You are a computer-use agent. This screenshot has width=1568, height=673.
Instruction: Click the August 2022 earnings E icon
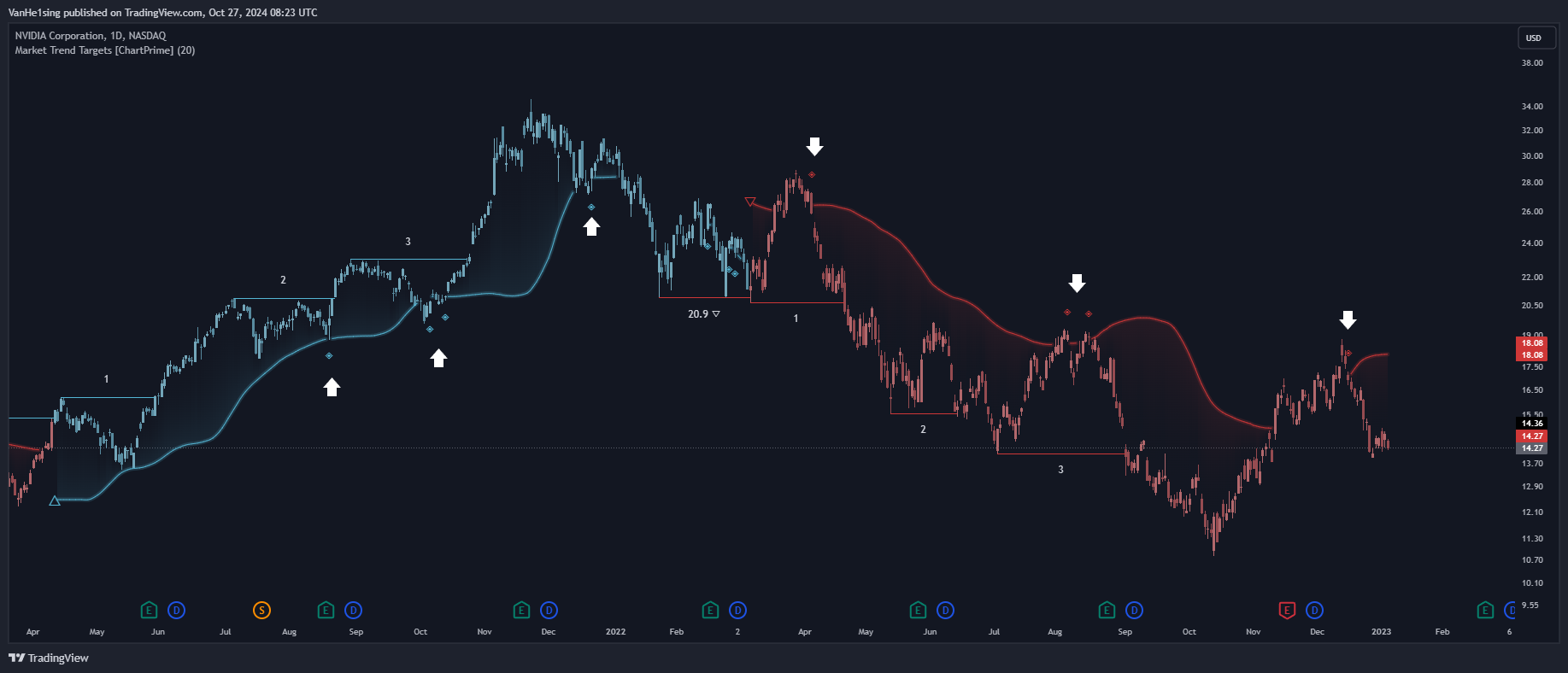[1107, 610]
